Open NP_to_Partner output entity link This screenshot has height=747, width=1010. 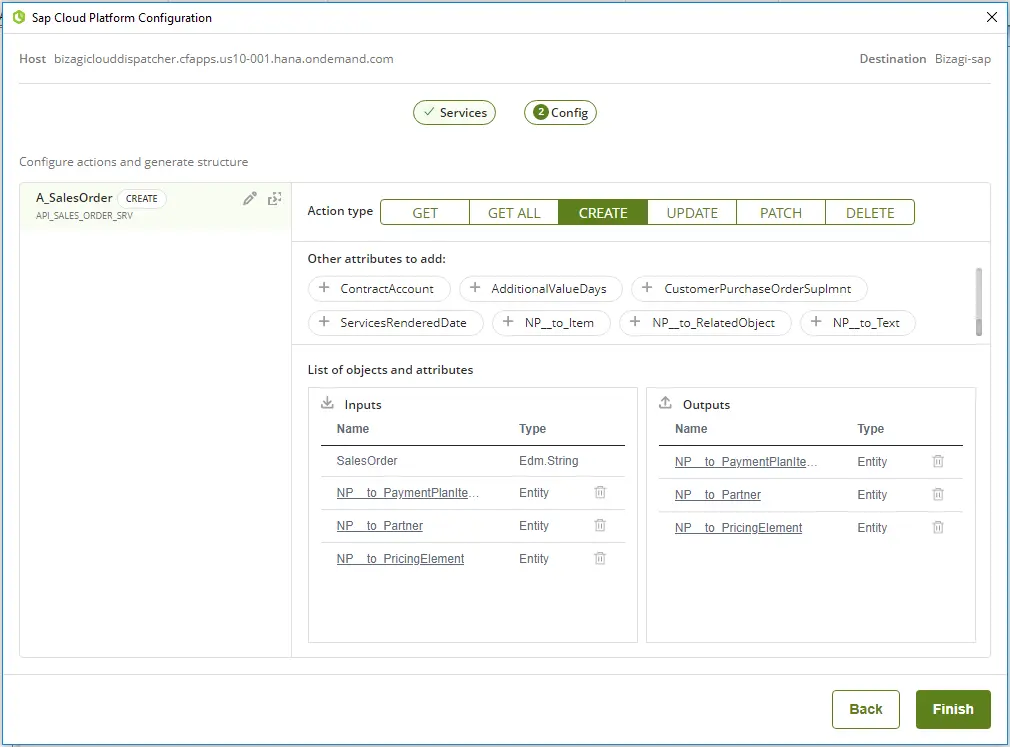718,495
